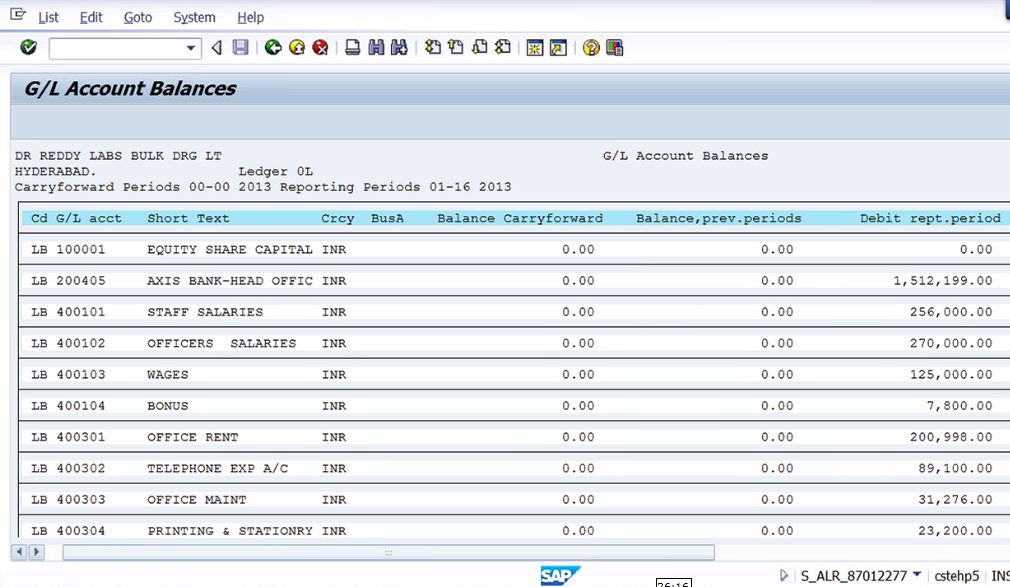Screen dimensions: 1010x587
Task: Click the PRINTING & STATIONRY text
Action: point(230,531)
